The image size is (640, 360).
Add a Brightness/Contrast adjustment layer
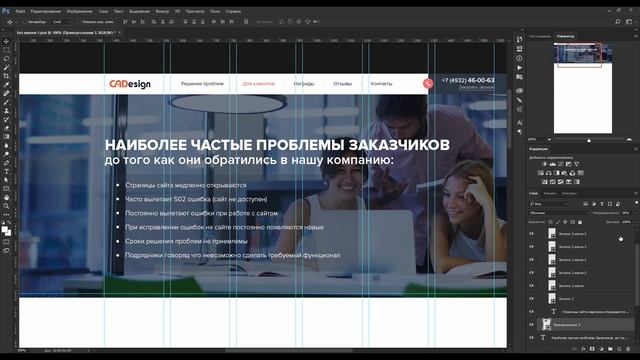[x=545, y=164]
